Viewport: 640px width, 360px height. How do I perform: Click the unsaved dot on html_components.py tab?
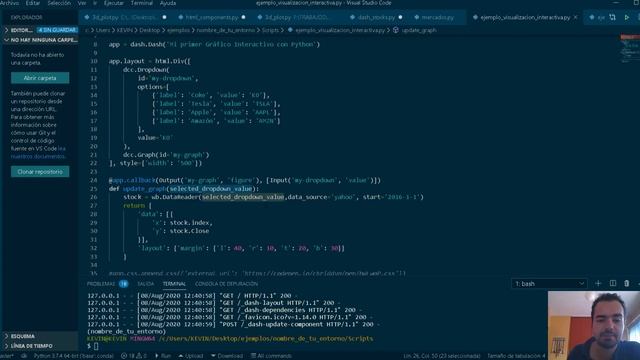coord(243,18)
